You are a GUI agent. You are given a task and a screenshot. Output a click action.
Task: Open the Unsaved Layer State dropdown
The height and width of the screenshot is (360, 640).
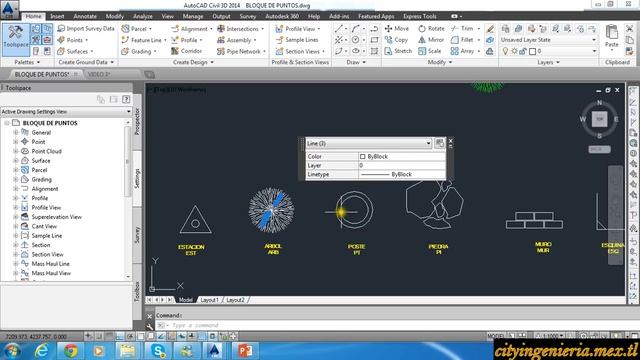(x=548, y=40)
